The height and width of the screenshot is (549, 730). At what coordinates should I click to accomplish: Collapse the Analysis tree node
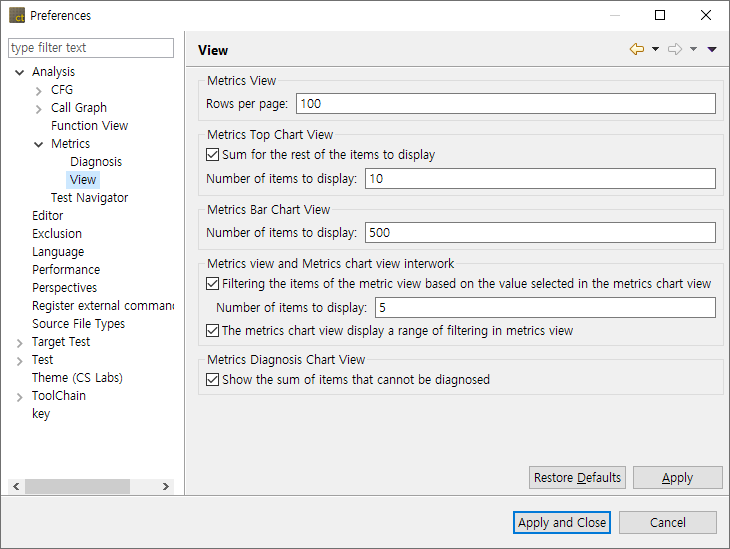tap(20, 72)
